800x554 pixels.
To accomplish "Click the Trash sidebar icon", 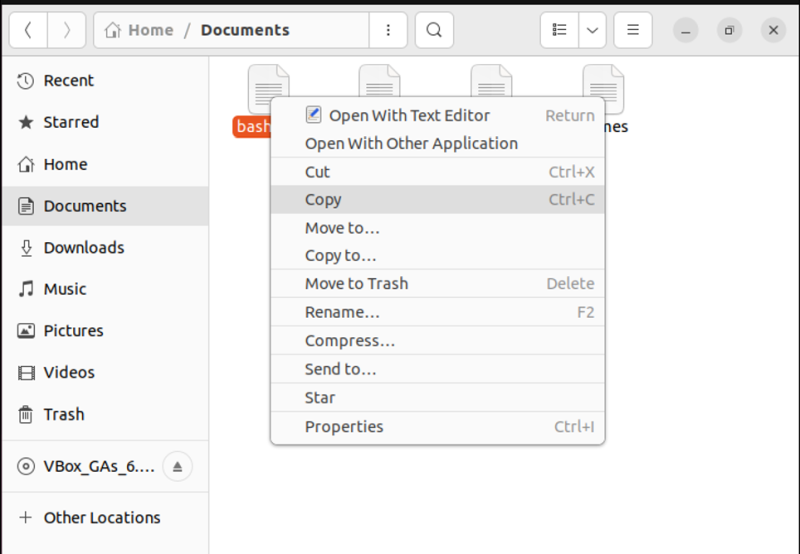I will (27, 414).
